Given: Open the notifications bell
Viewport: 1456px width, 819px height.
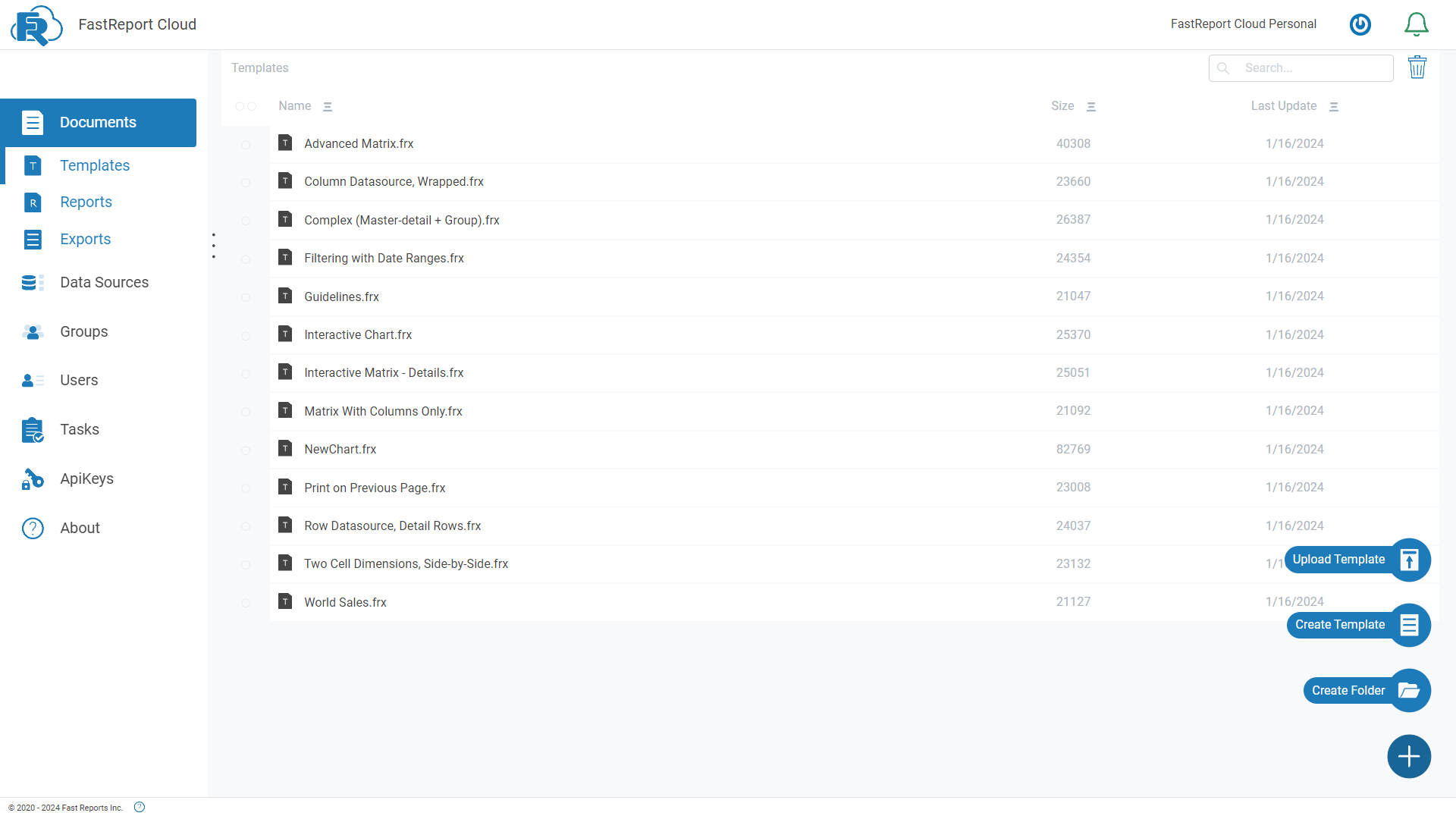Looking at the screenshot, I should click(1416, 24).
